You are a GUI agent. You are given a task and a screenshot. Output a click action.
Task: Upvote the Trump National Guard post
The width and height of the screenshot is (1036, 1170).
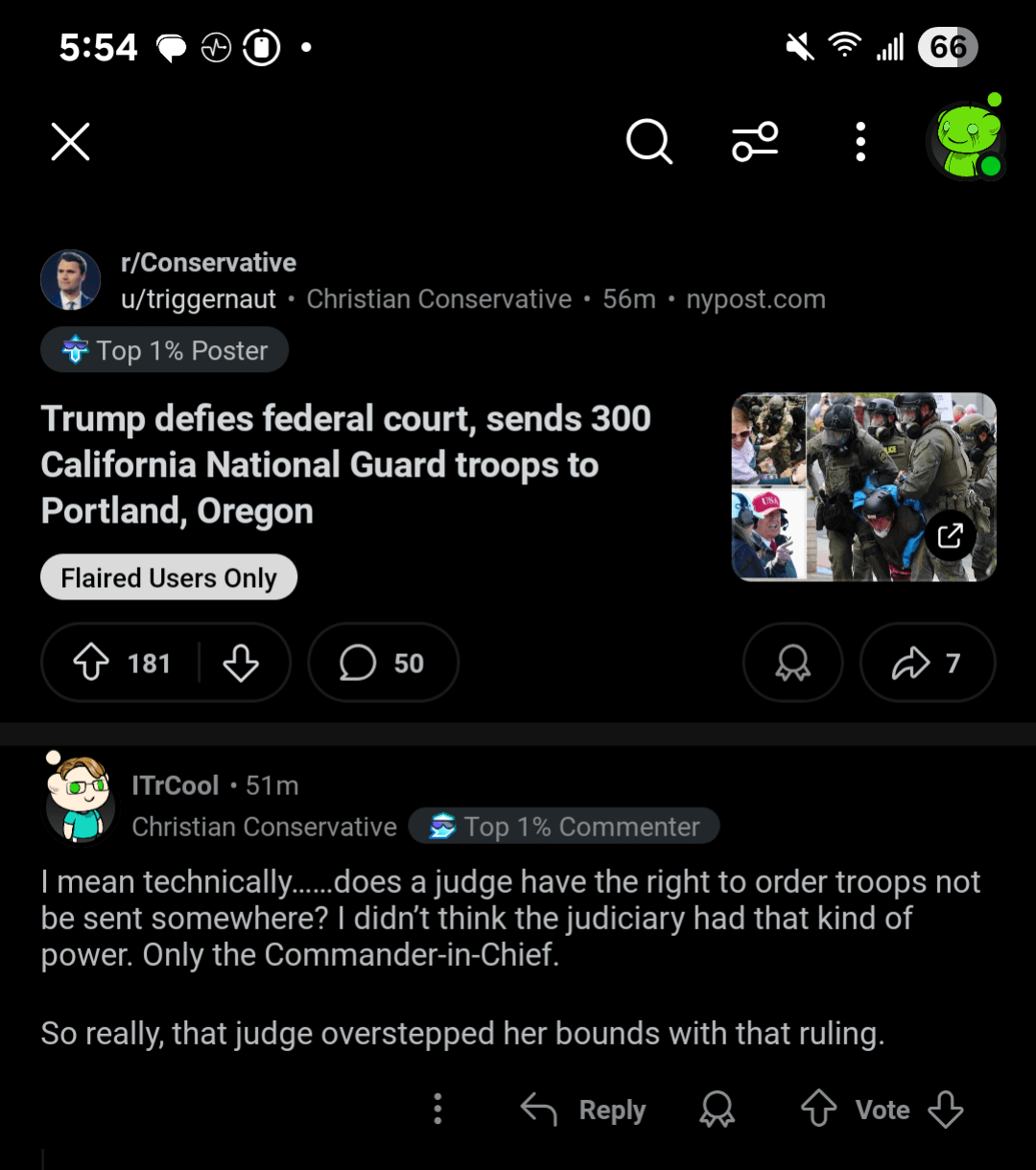pyautogui.click(x=92, y=663)
